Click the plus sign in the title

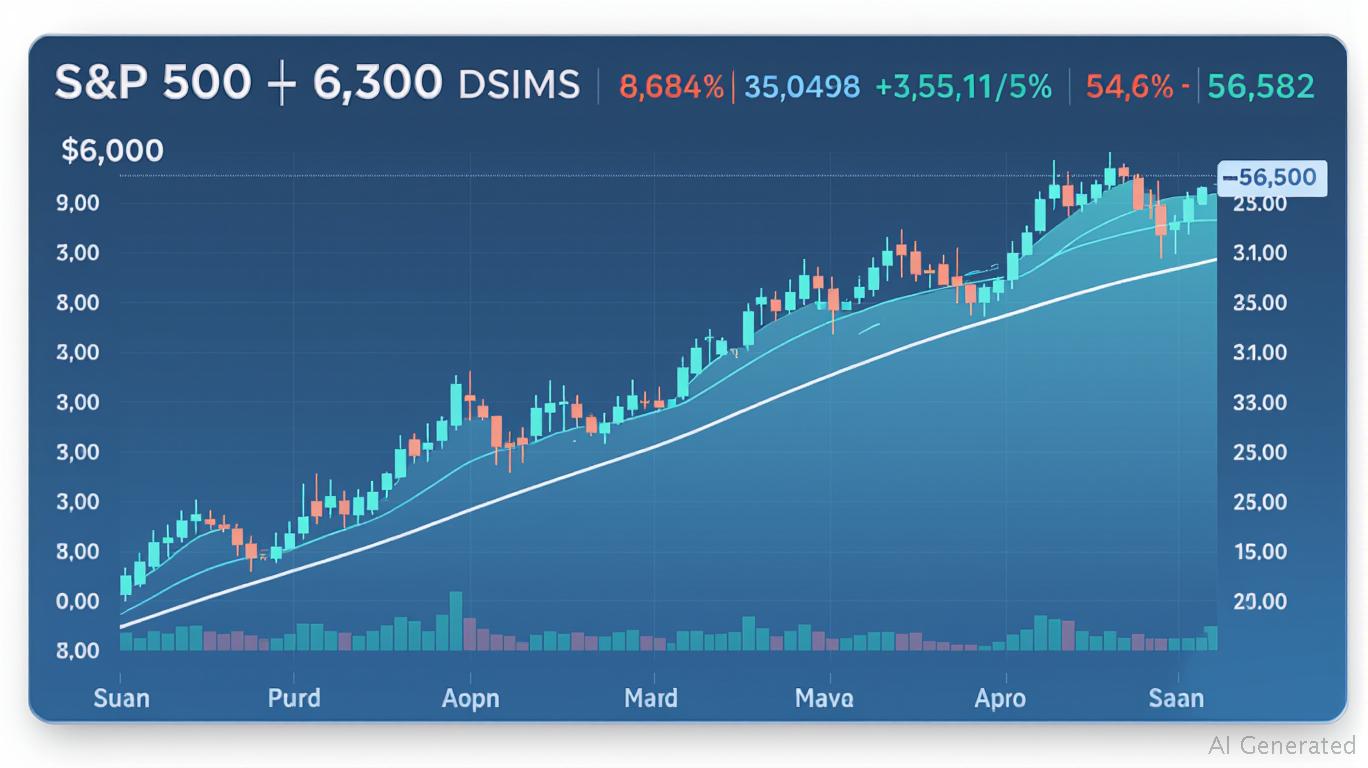coord(279,84)
